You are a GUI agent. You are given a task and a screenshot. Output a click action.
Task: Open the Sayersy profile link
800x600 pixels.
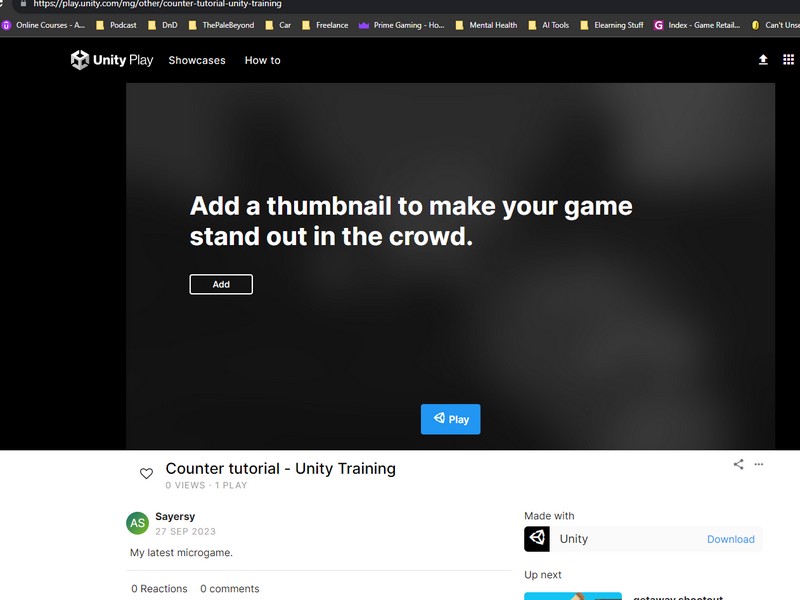point(175,516)
